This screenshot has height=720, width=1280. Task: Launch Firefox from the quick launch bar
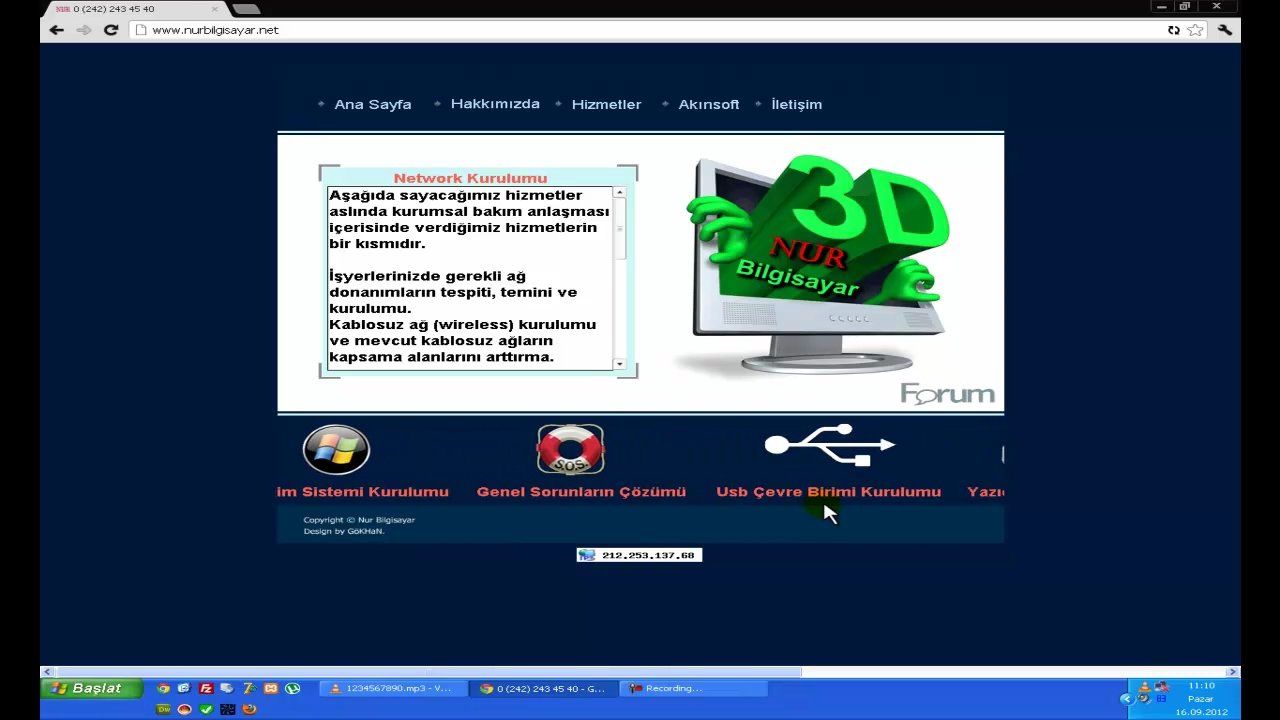coord(249,709)
